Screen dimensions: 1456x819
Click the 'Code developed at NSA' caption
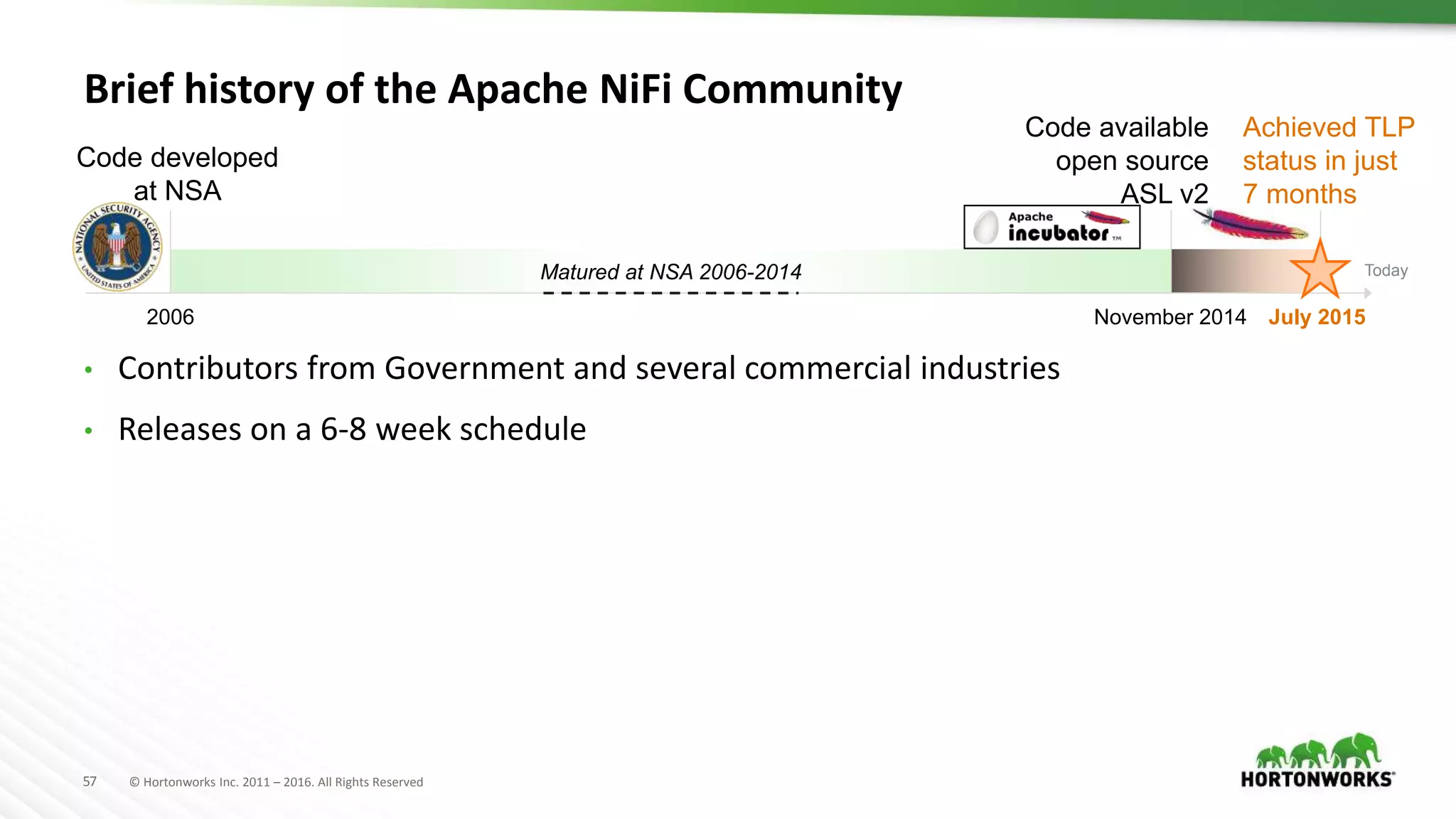tap(177, 174)
